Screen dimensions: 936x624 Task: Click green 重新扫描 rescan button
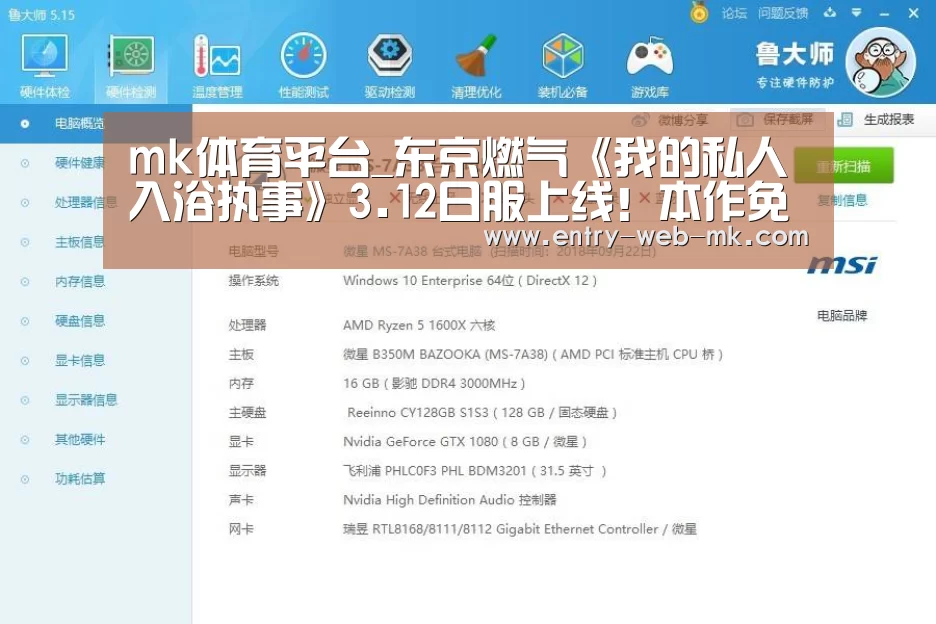point(843,166)
